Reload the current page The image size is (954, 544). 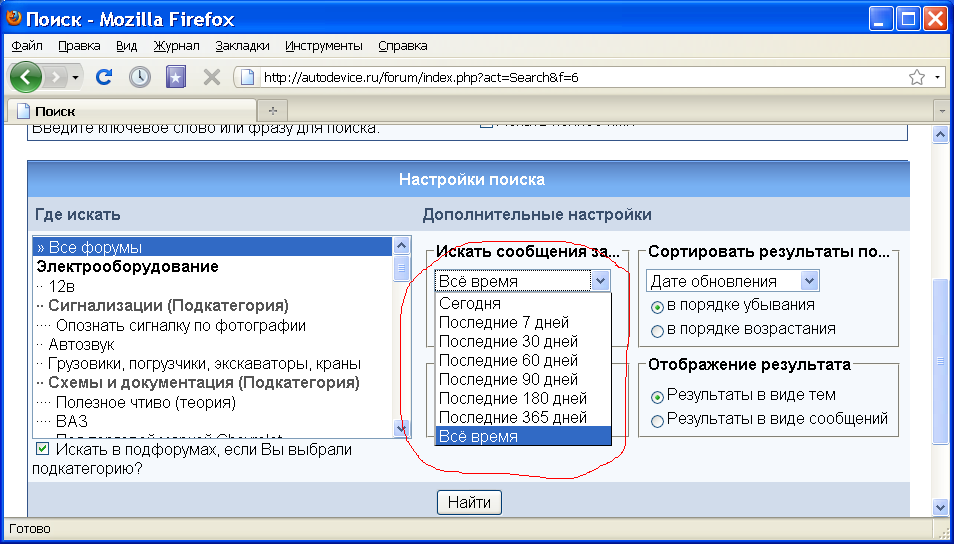click(104, 77)
